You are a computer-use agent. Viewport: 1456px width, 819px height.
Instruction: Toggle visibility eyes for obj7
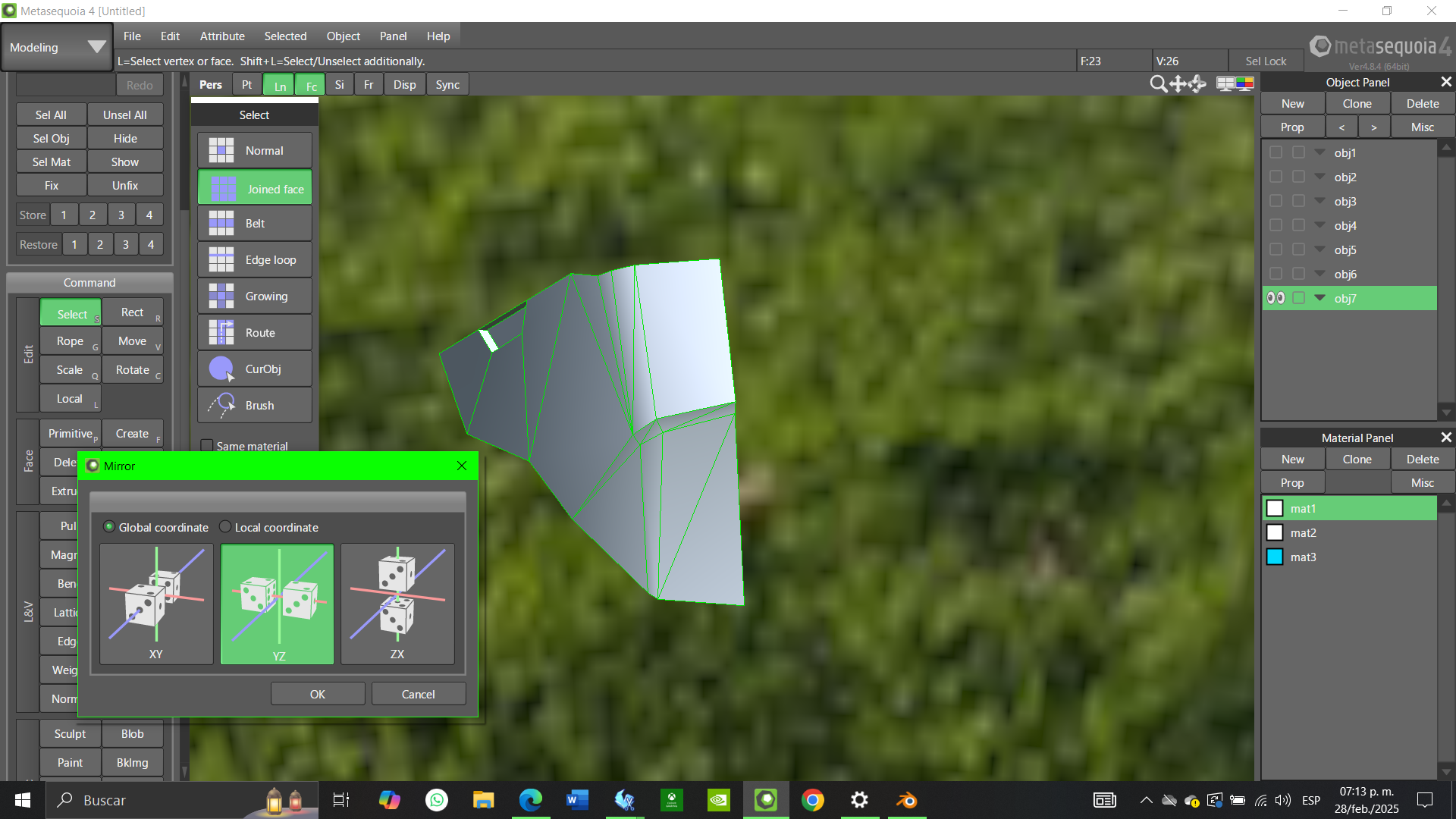1276,298
